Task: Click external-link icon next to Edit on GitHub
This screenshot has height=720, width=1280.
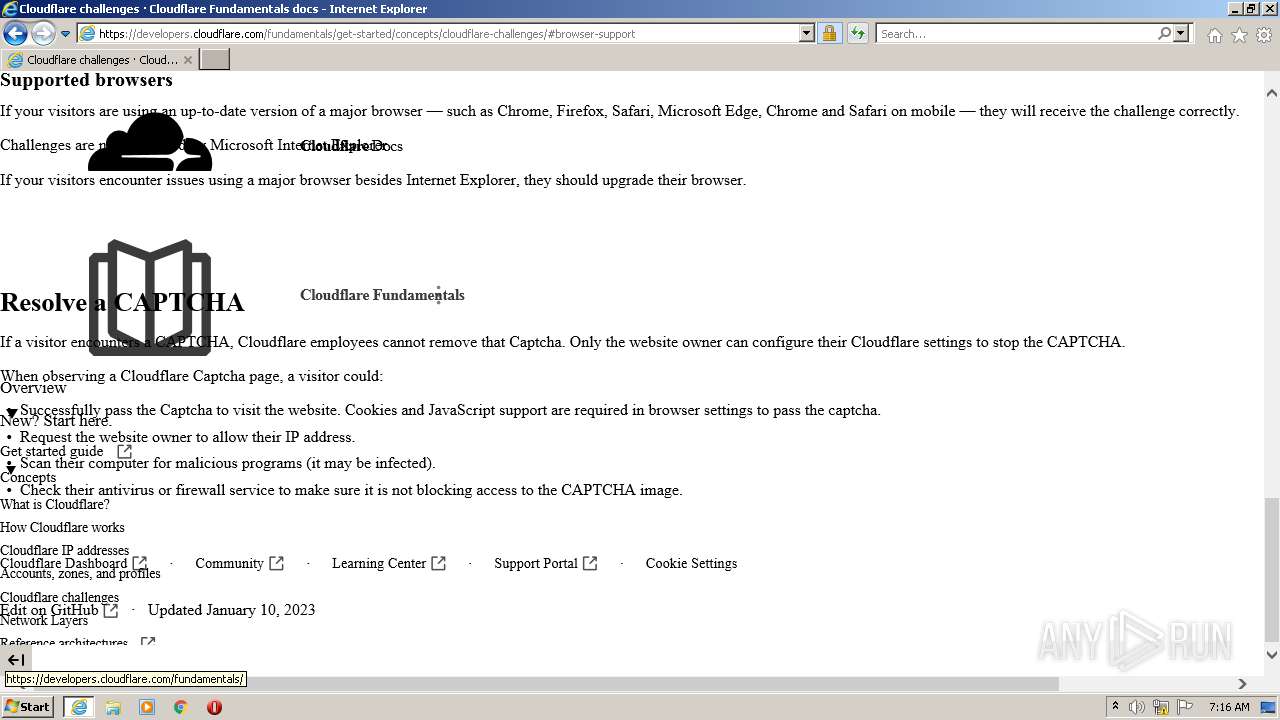Action: coord(111,610)
